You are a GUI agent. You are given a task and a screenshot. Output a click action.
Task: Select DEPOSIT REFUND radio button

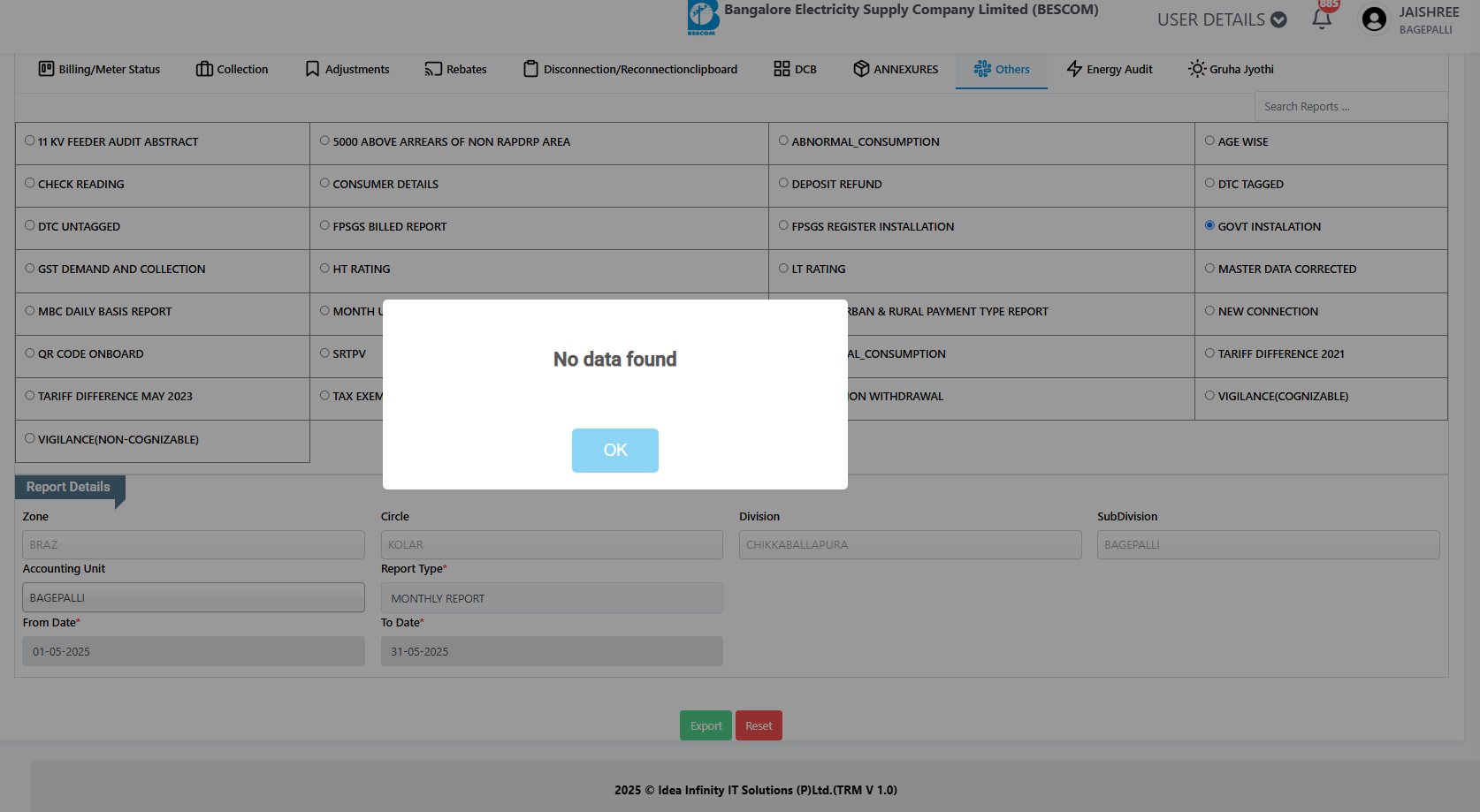pyautogui.click(x=783, y=183)
